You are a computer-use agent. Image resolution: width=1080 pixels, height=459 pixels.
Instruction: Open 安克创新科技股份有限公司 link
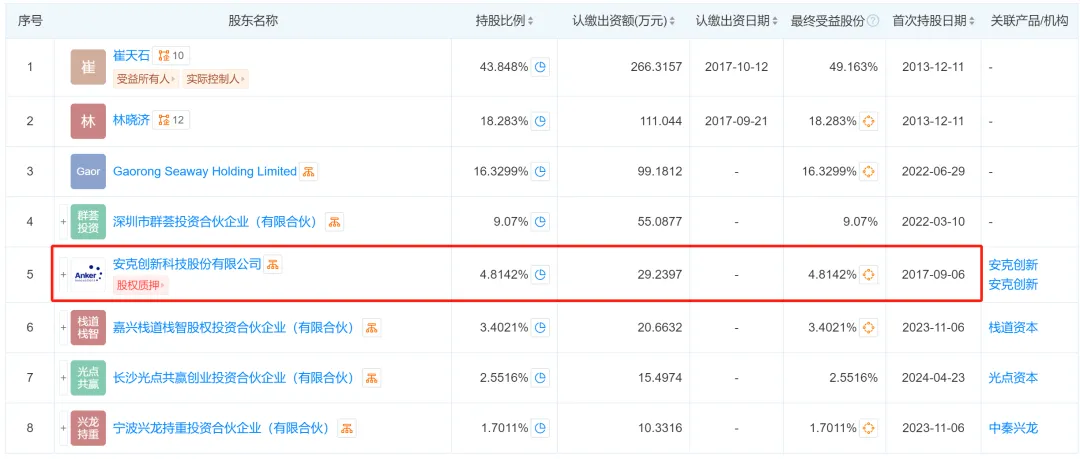coord(187,263)
